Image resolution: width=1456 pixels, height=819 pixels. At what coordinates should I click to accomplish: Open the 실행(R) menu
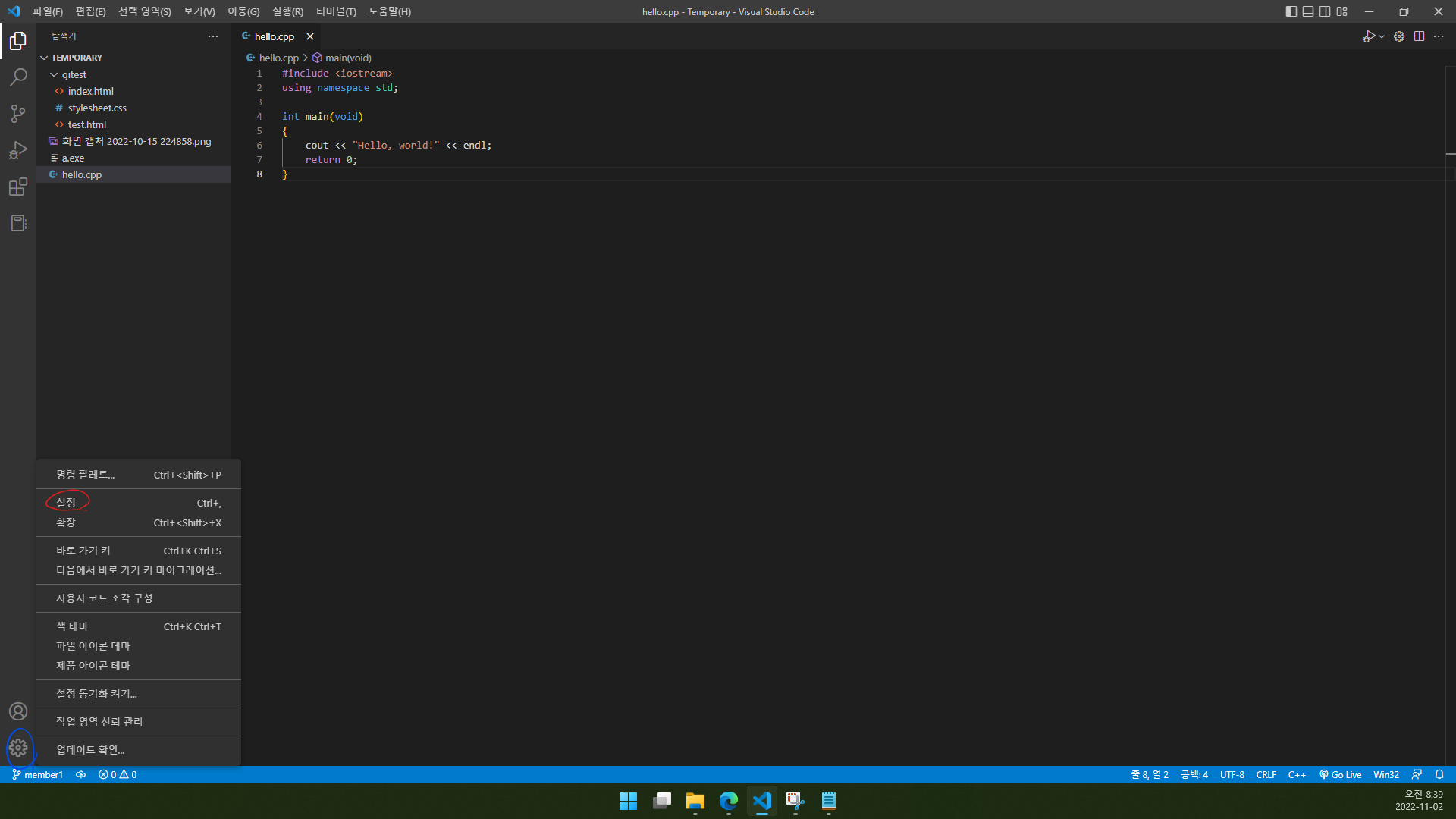(287, 11)
